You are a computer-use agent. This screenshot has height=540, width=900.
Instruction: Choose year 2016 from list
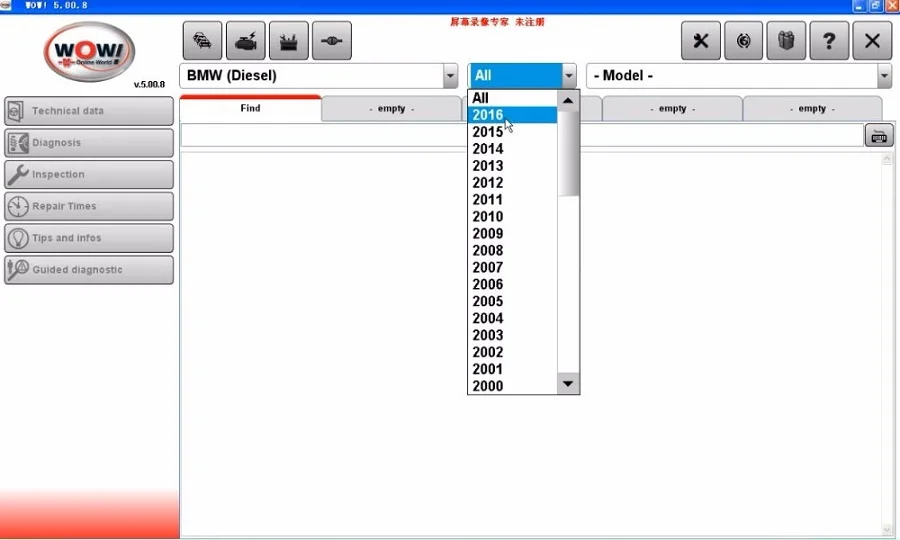point(513,115)
